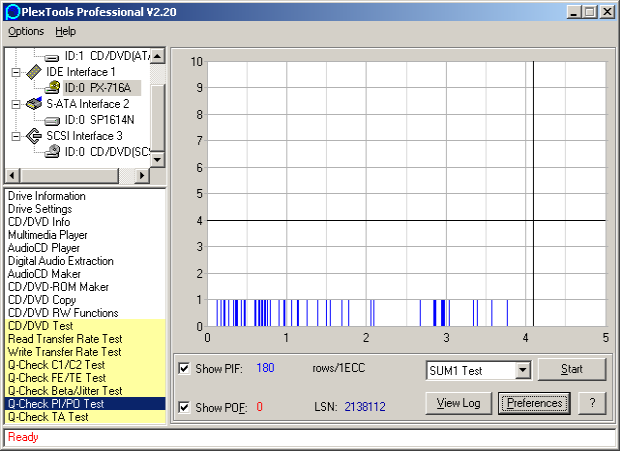
Task: Click the tree scroll down arrow
Action: [157, 160]
